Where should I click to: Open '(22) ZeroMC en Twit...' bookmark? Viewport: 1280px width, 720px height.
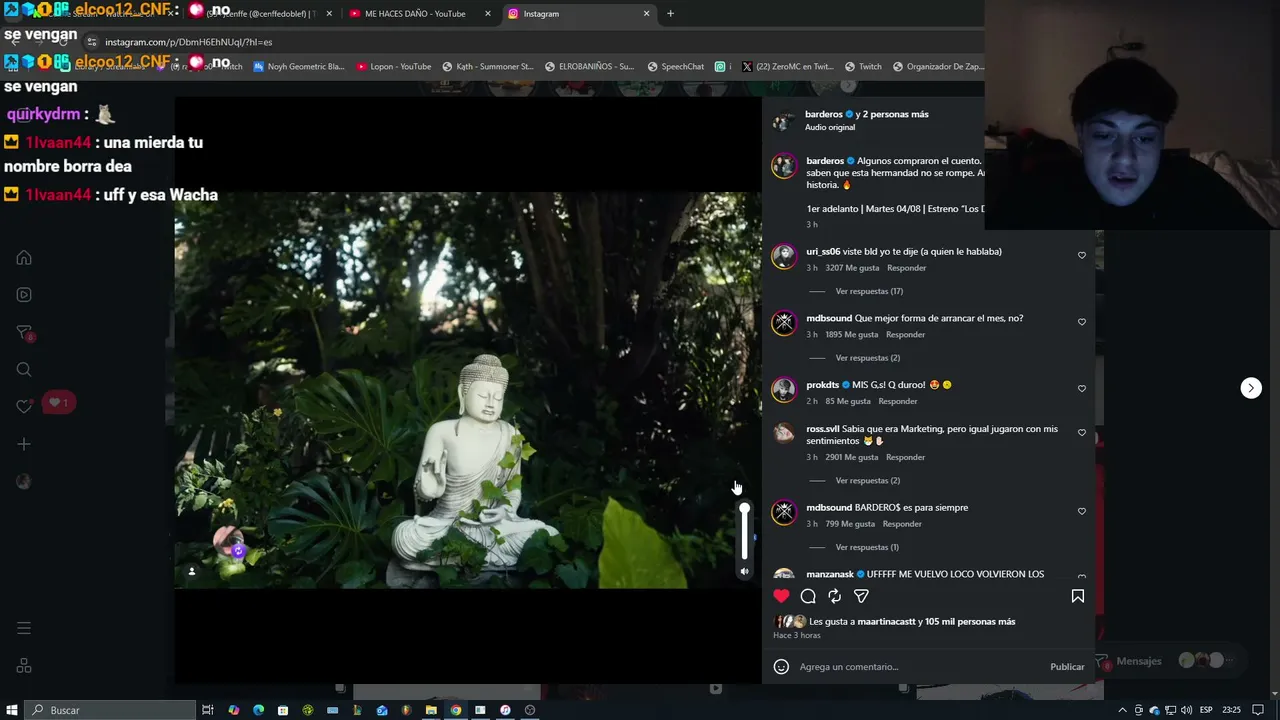tap(787, 67)
